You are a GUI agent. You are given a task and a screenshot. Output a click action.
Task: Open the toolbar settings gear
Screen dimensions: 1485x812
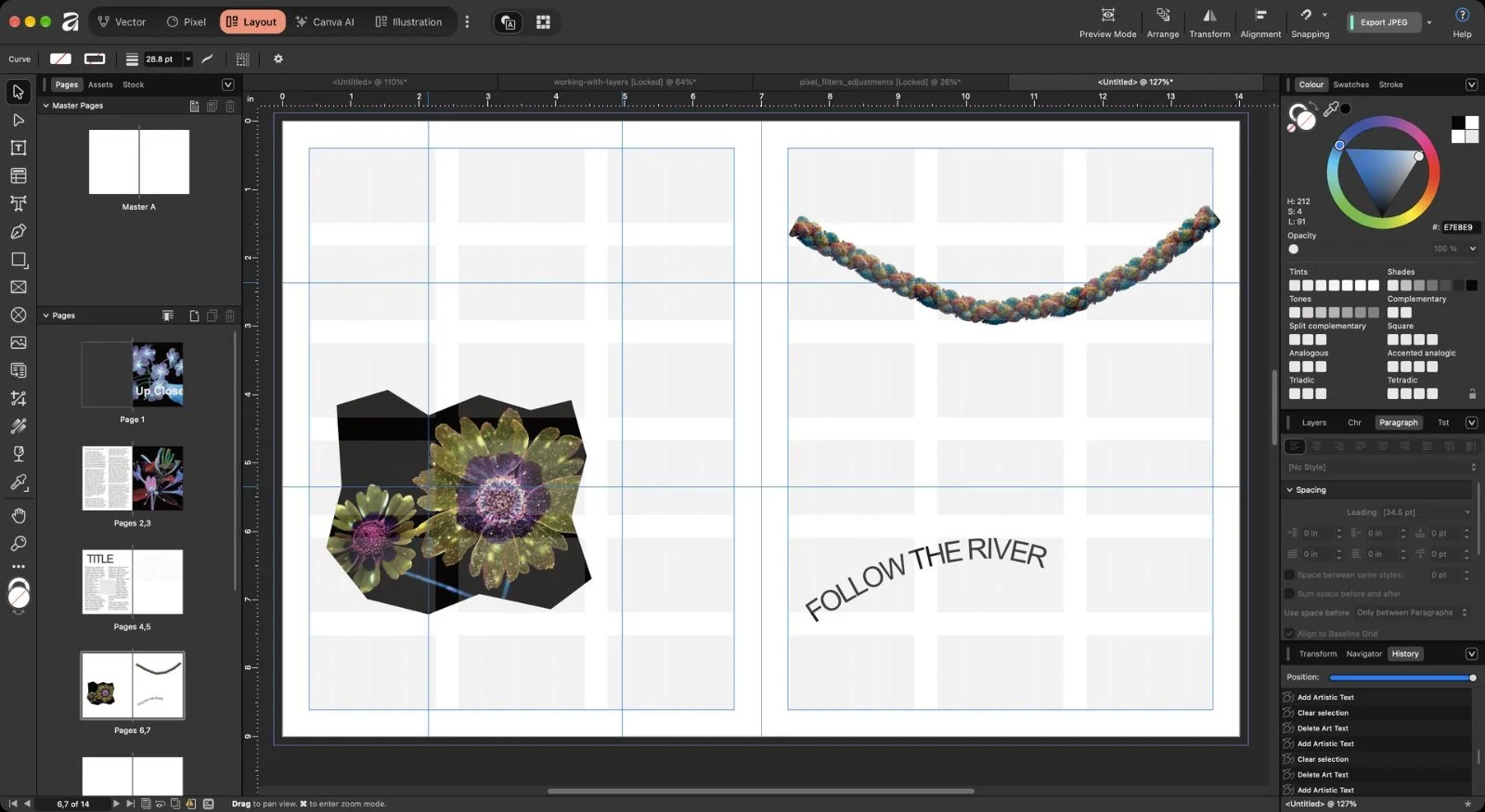(278, 58)
